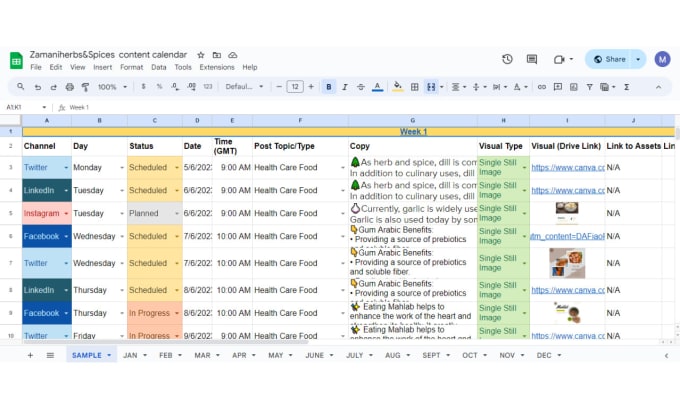Open the text wrapping dropdown
This screenshot has height=409, width=680.
(500, 87)
